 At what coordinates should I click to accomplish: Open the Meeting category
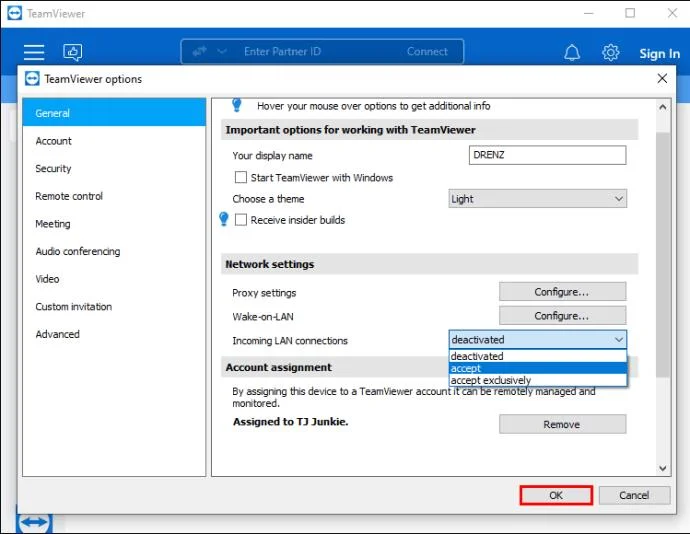114,224
